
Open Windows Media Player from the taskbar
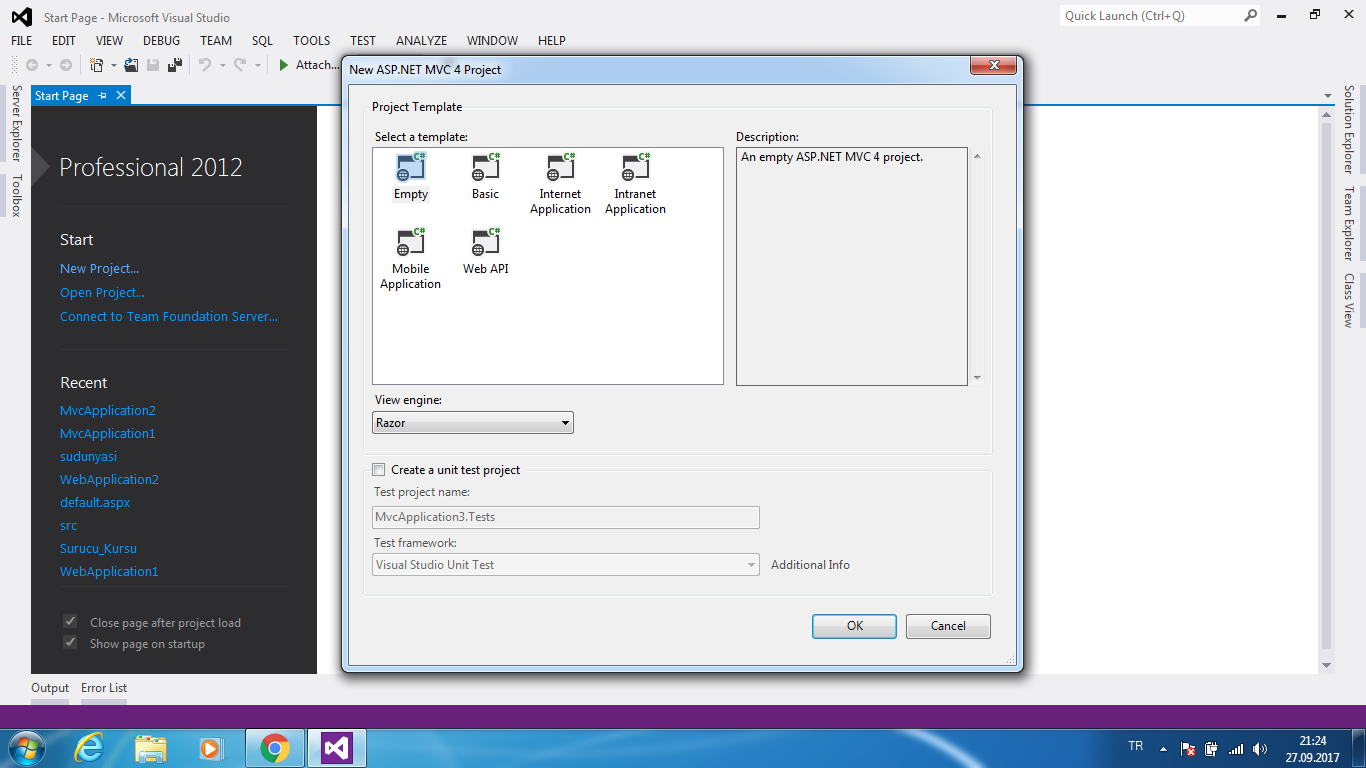click(210, 747)
